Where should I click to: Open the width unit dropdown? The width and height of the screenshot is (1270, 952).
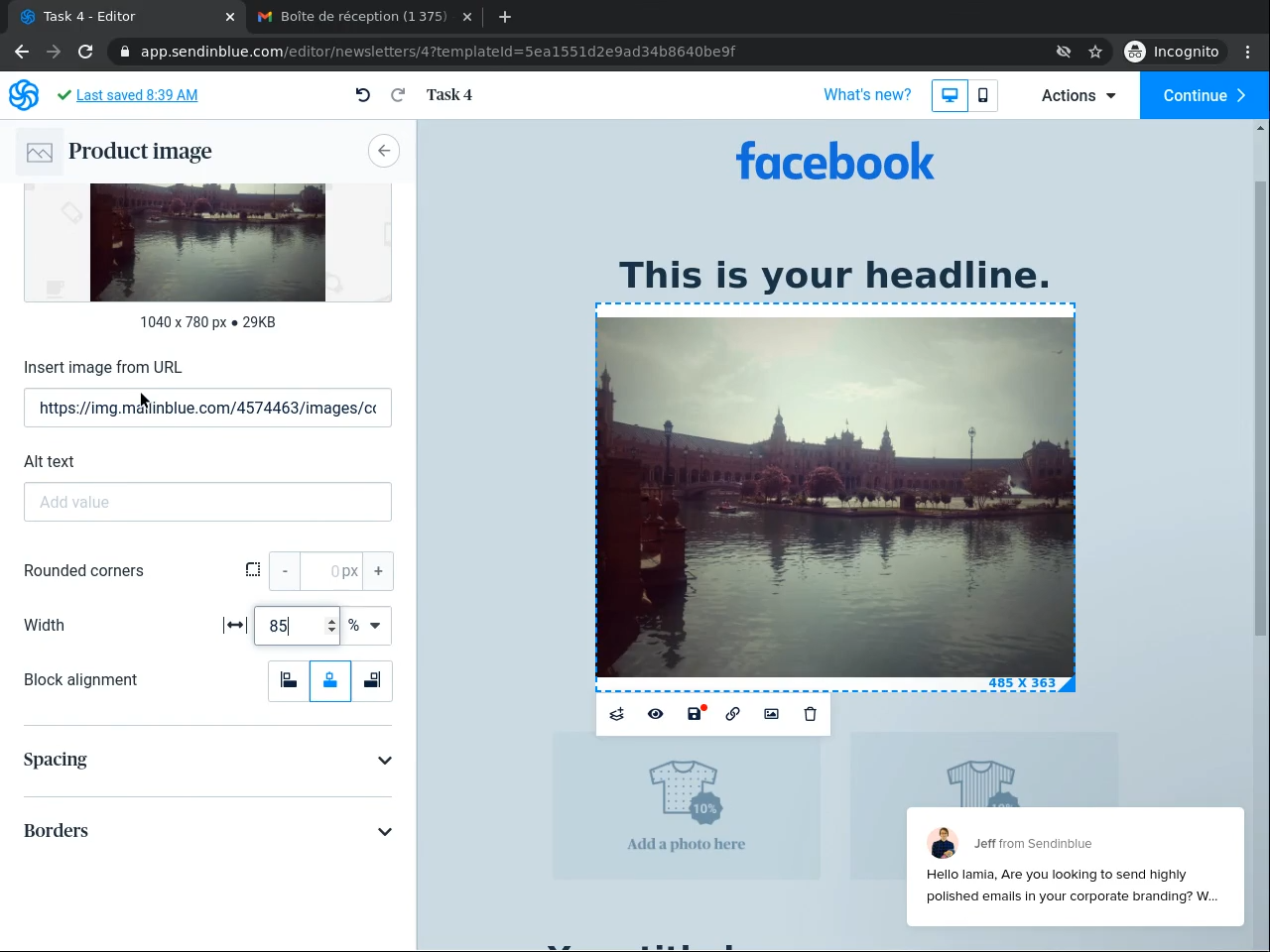[x=365, y=626]
